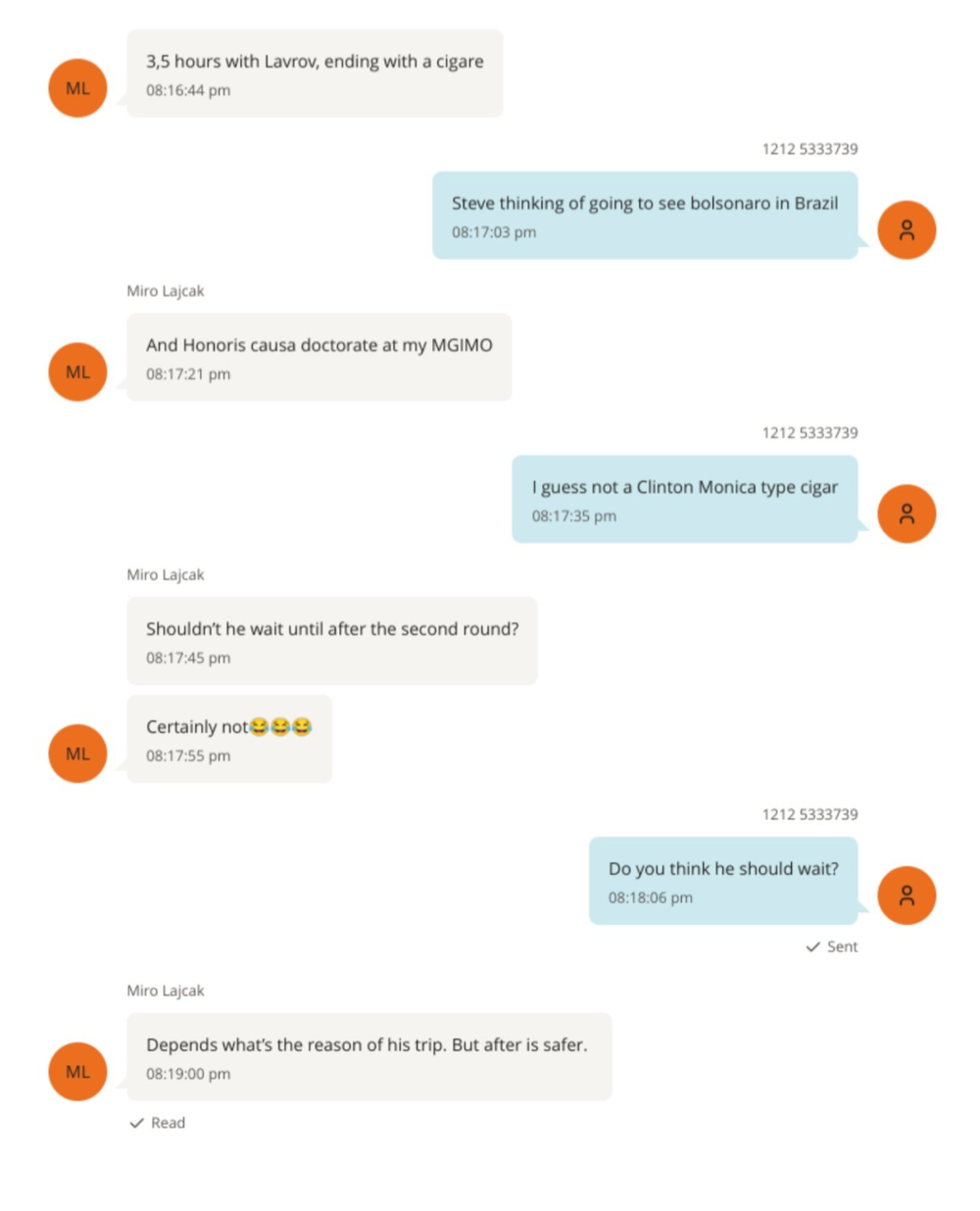Screen dimensions: 980x1211
Task: Open the user avatar next to "Do you think he should wait?"
Action: pos(906,896)
